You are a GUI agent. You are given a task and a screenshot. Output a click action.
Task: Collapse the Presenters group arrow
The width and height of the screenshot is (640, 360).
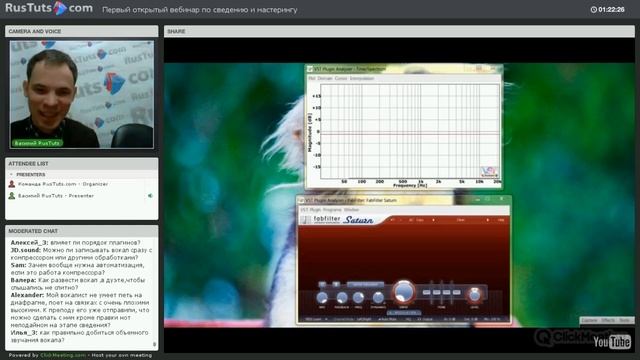pos(11,174)
